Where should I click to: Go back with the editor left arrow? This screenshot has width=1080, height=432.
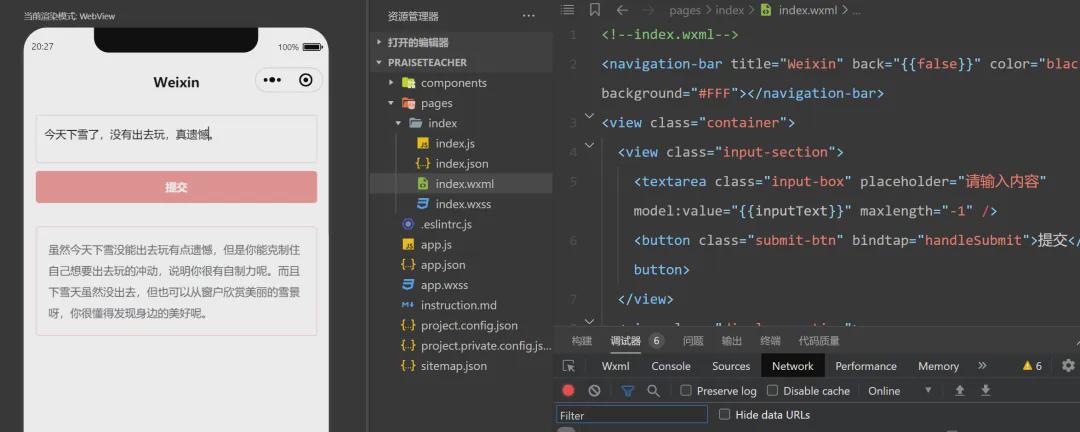point(622,10)
